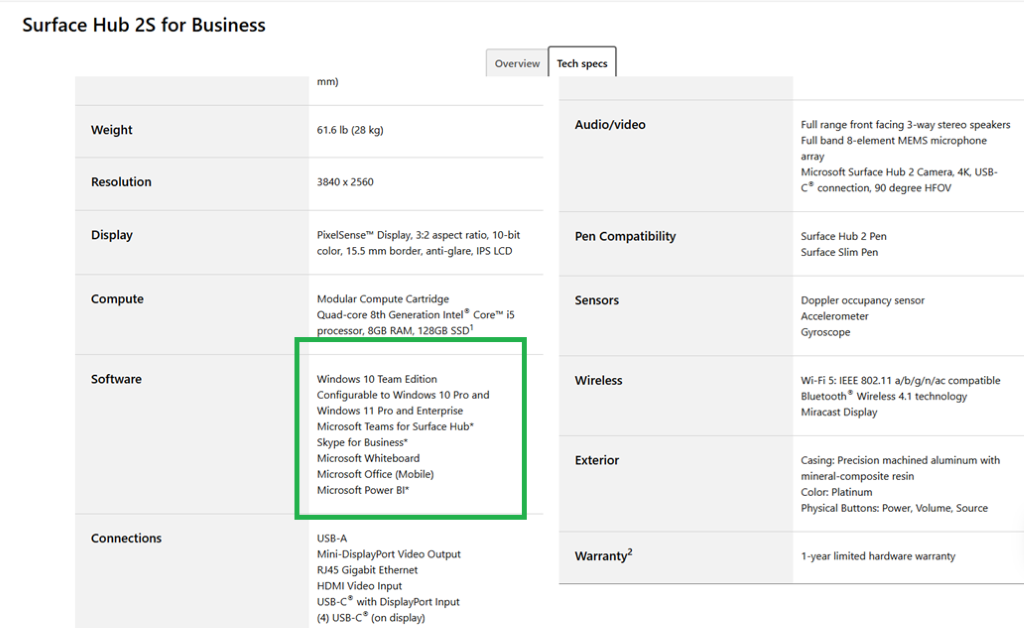Click the 61.6 lb (28 kg) value

[350, 130]
